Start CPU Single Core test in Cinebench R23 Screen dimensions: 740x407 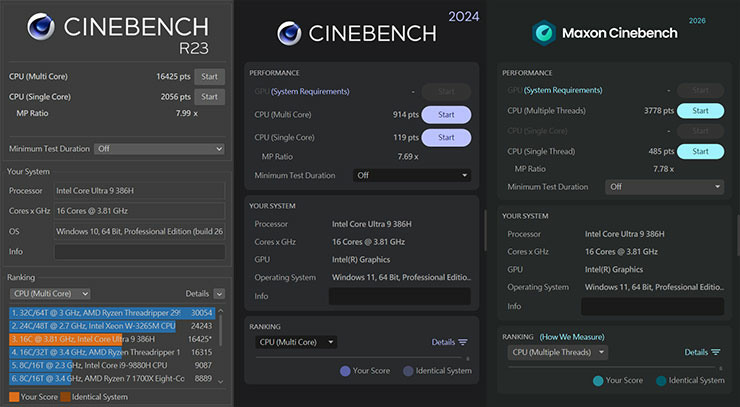click(x=209, y=97)
